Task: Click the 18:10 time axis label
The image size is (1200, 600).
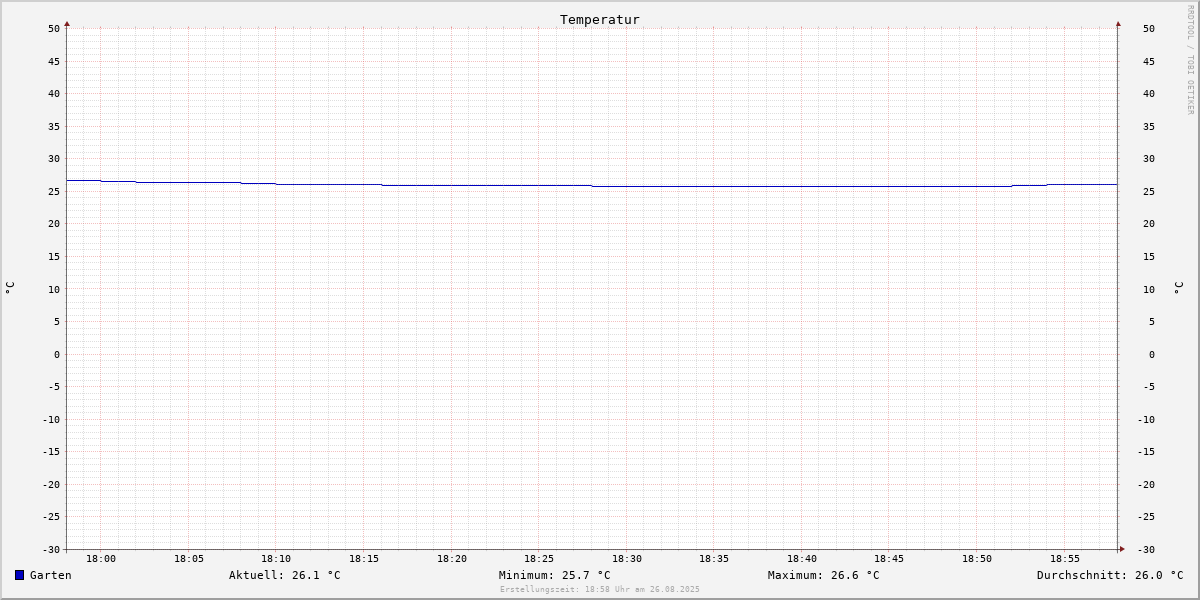Action: tap(276, 559)
